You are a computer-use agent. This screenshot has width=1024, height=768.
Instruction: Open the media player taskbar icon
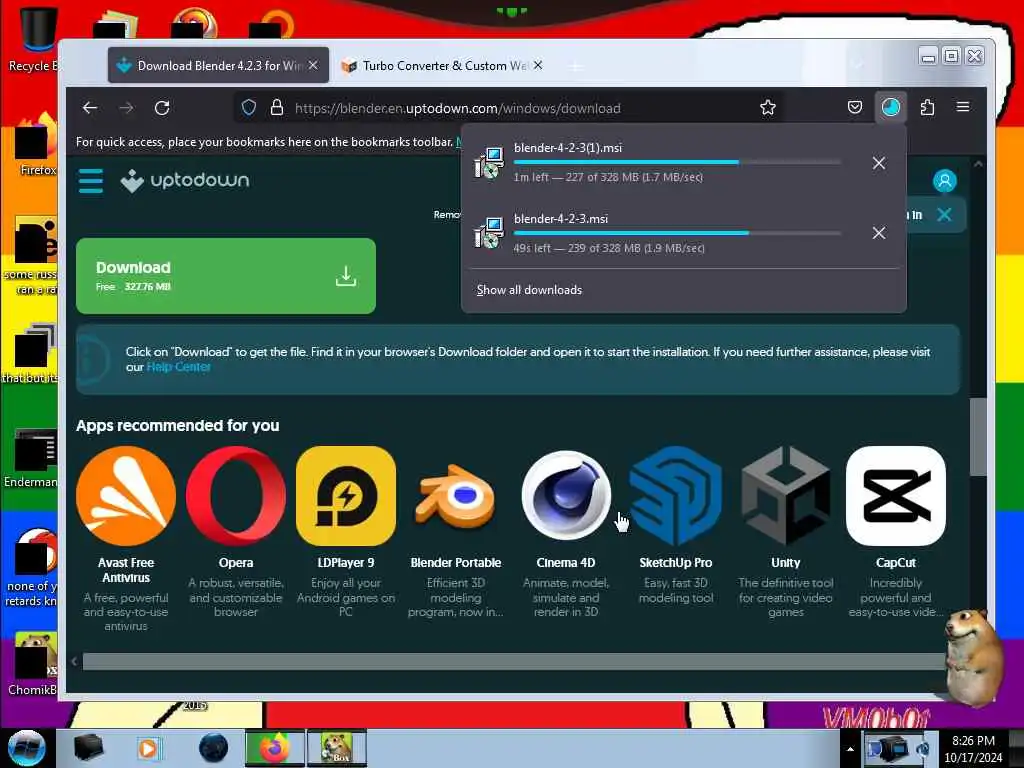click(x=148, y=748)
